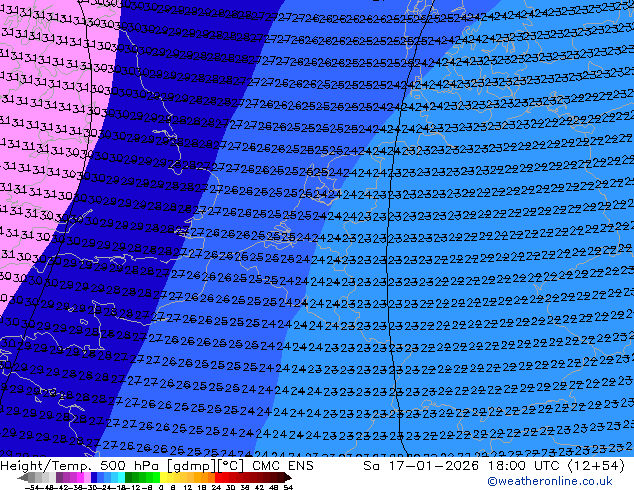This screenshot has width=634, height=490.
Task: Click the bright red swatch above the 24 label
Action: click(x=218, y=477)
